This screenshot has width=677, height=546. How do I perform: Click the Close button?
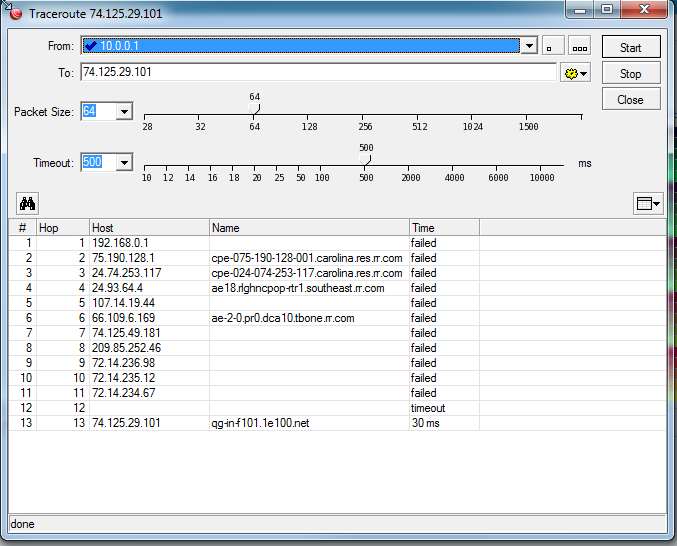pyautogui.click(x=631, y=100)
